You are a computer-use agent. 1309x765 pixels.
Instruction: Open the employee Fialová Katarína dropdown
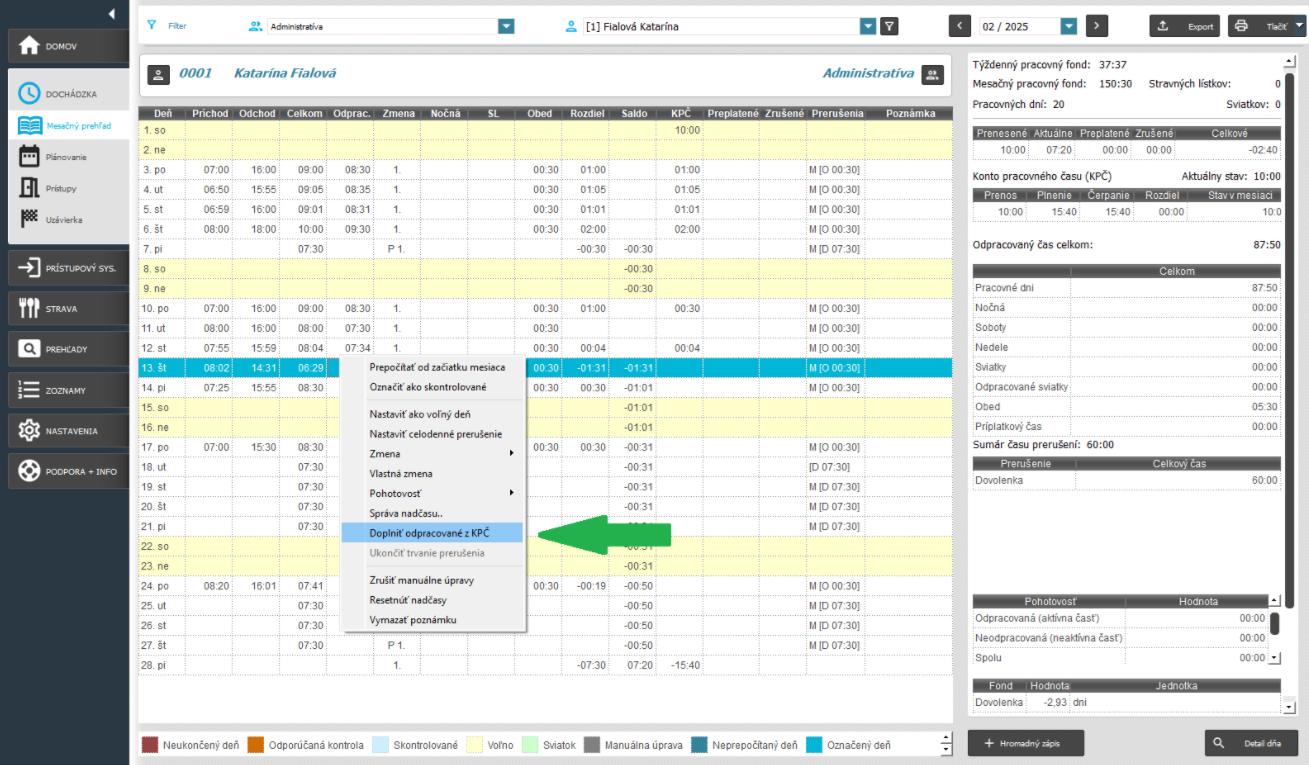868,26
